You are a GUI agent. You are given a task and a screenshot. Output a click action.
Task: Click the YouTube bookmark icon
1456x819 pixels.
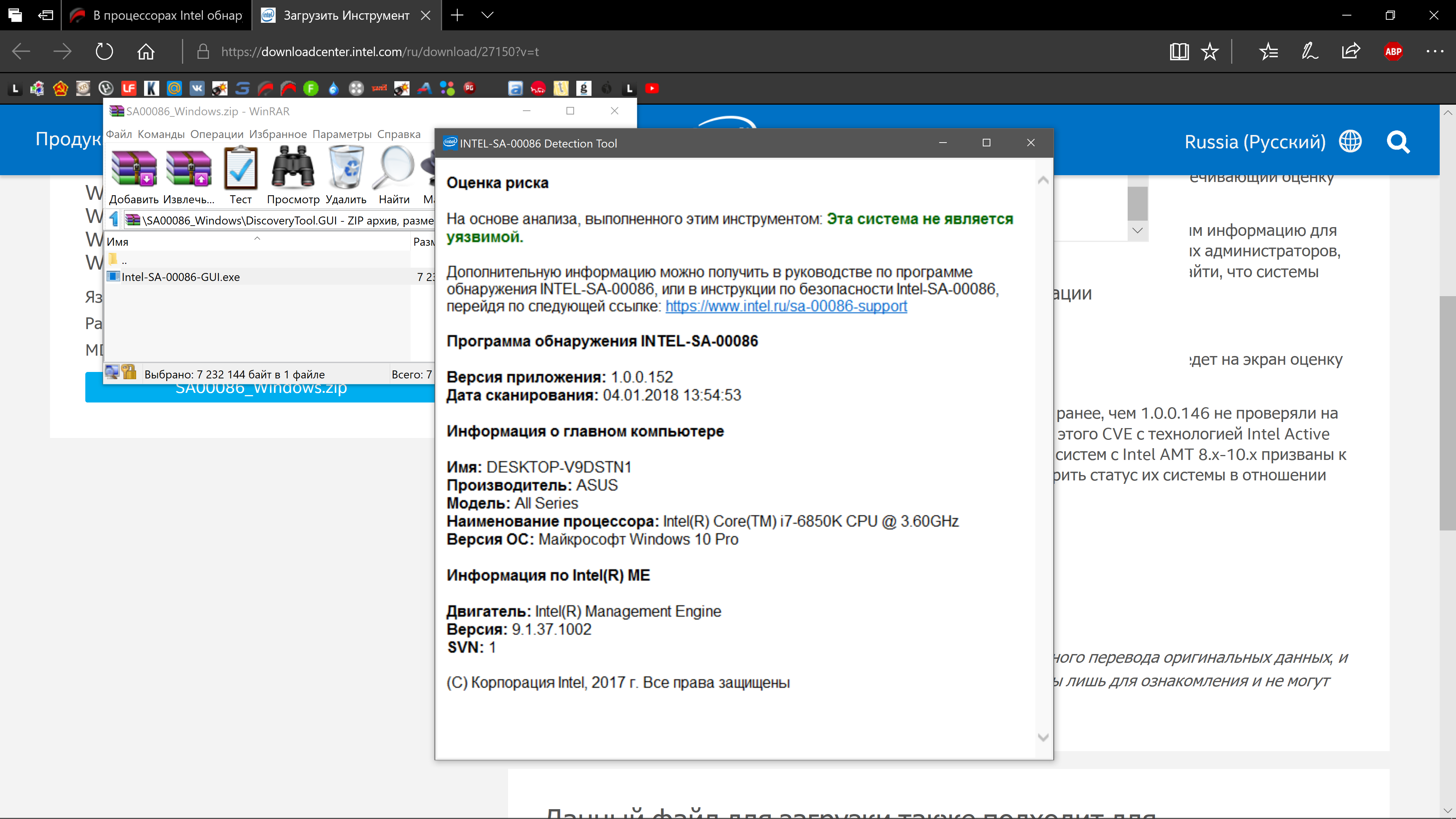pyautogui.click(x=652, y=88)
